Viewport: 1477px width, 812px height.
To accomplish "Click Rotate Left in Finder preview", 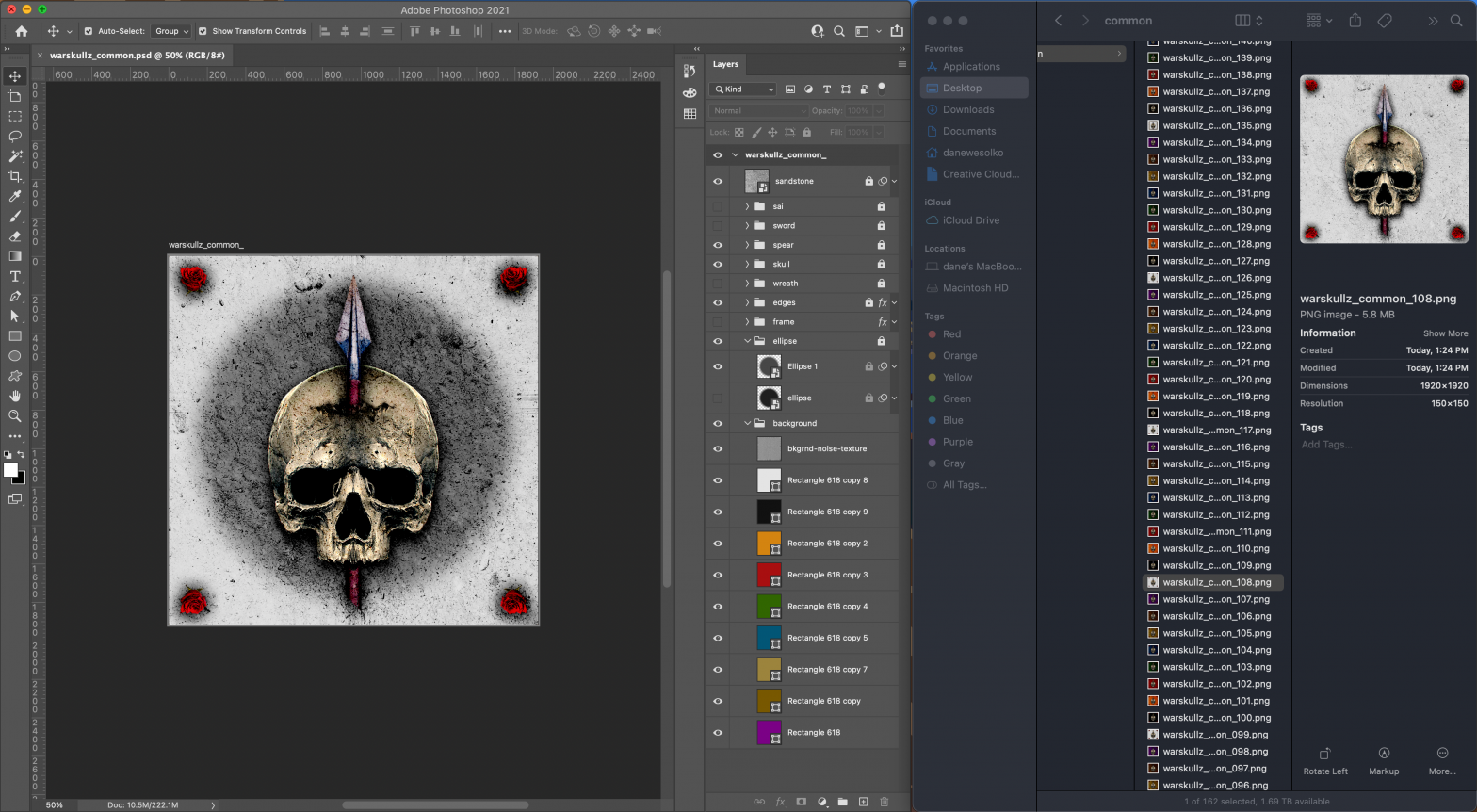I will [x=1325, y=760].
